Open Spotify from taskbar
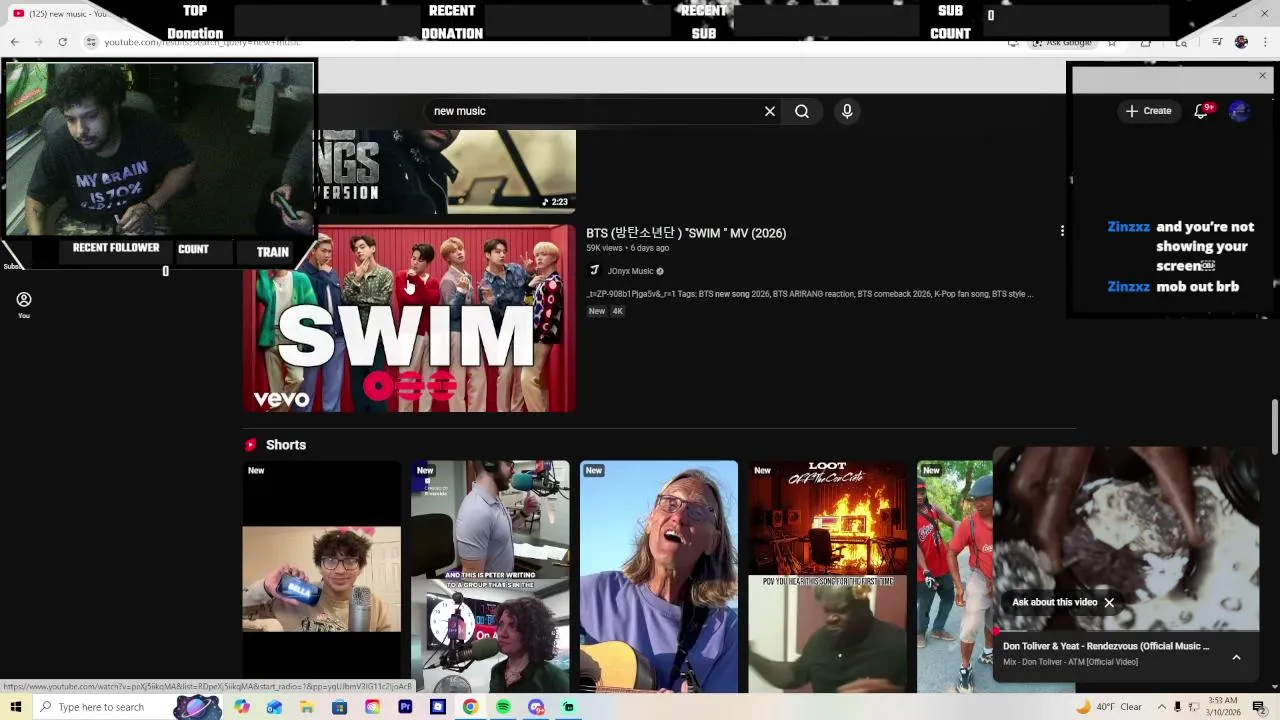1280x720 pixels. 503,707
